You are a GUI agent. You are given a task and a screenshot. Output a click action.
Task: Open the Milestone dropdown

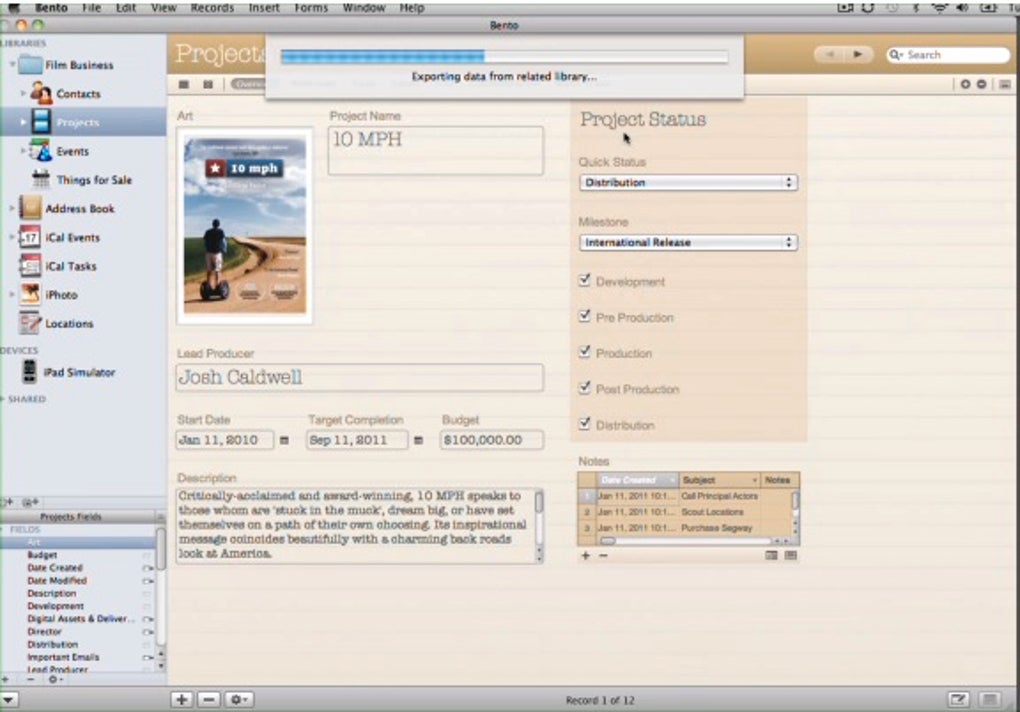pos(688,243)
